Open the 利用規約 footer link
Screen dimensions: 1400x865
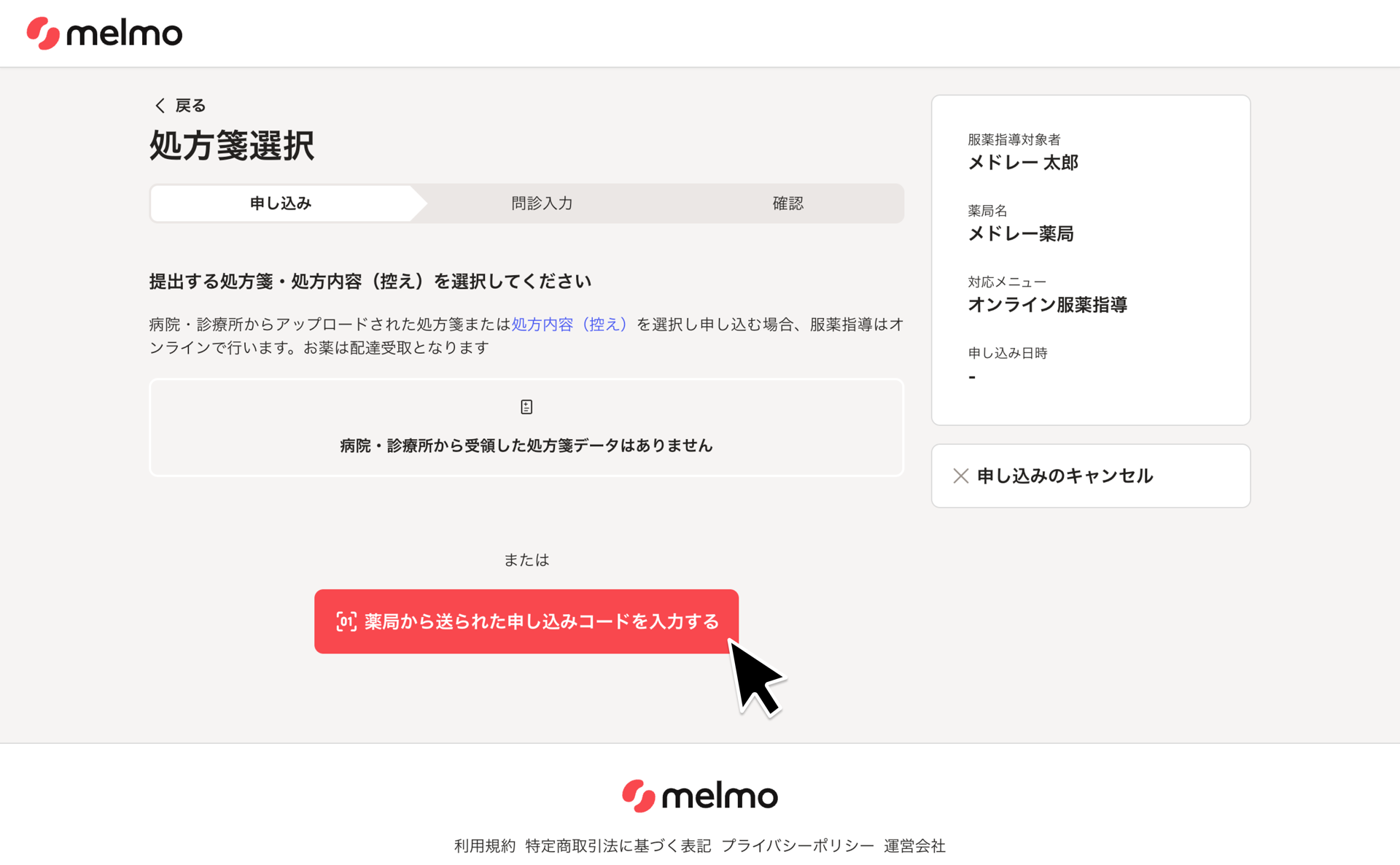click(x=485, y=846)
